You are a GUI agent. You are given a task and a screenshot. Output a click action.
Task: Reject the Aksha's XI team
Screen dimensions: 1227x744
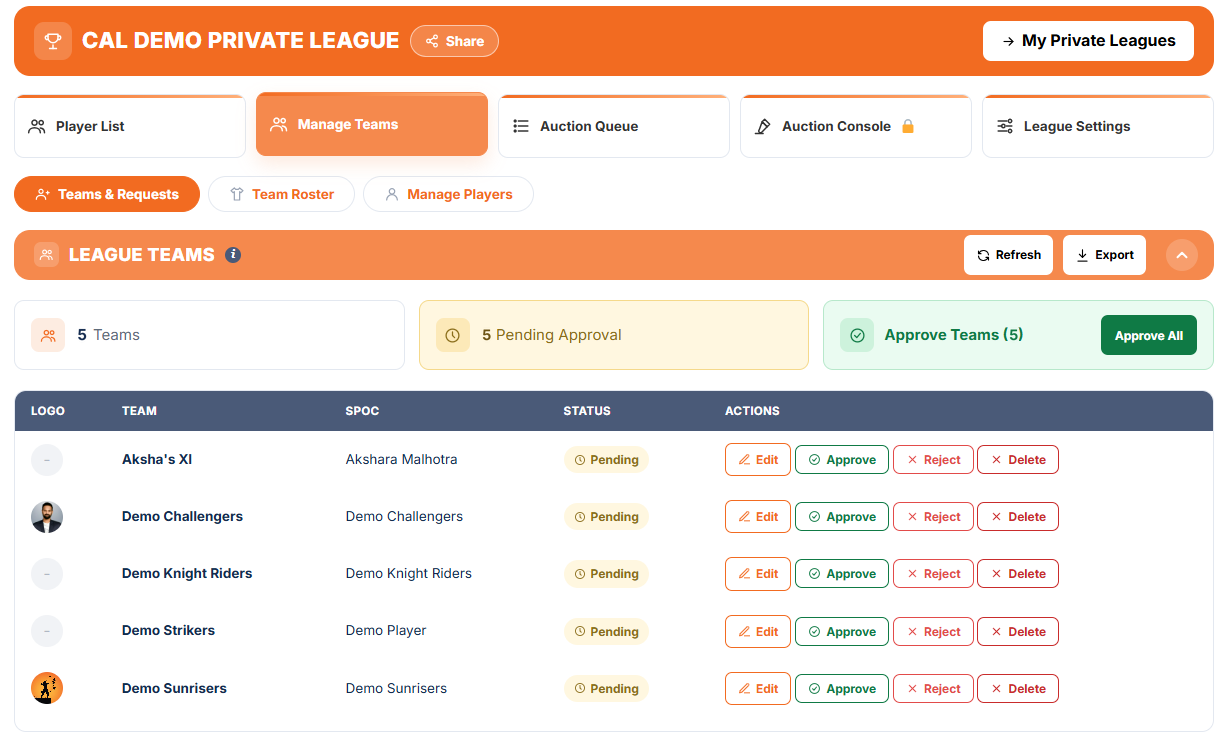tap(933, 460)
